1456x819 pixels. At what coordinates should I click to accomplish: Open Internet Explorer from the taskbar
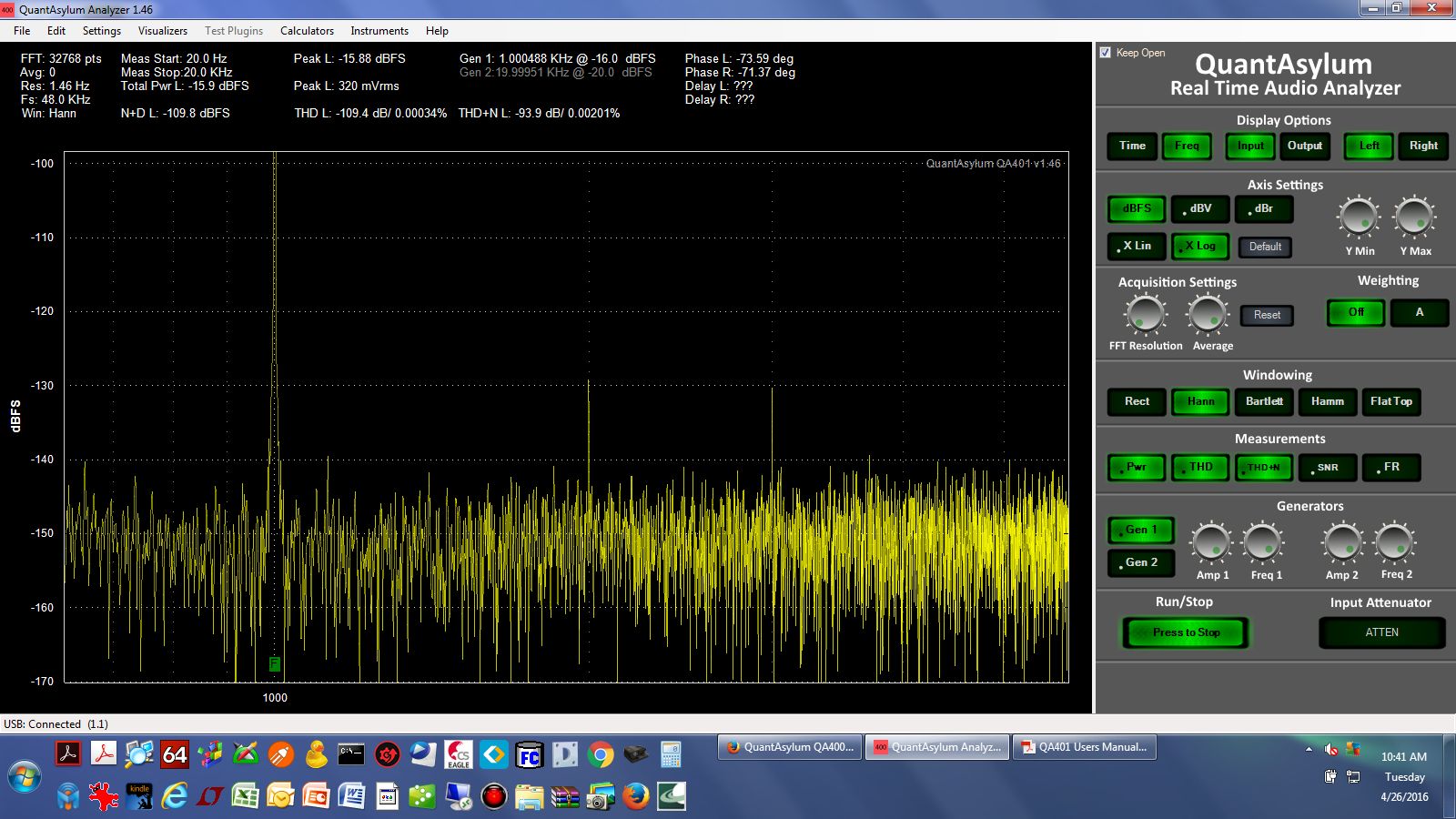click(174, 796)
